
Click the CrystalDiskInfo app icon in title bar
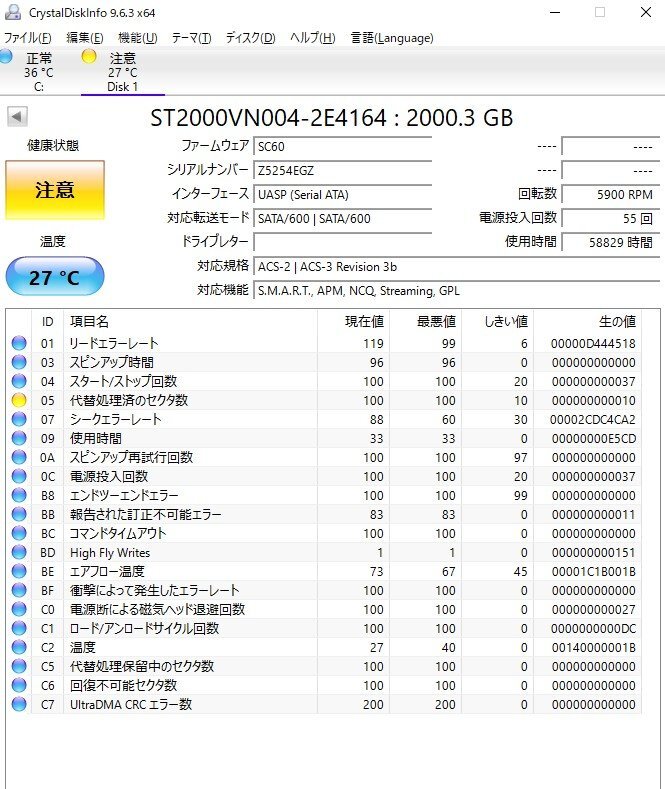pos(13,13)
